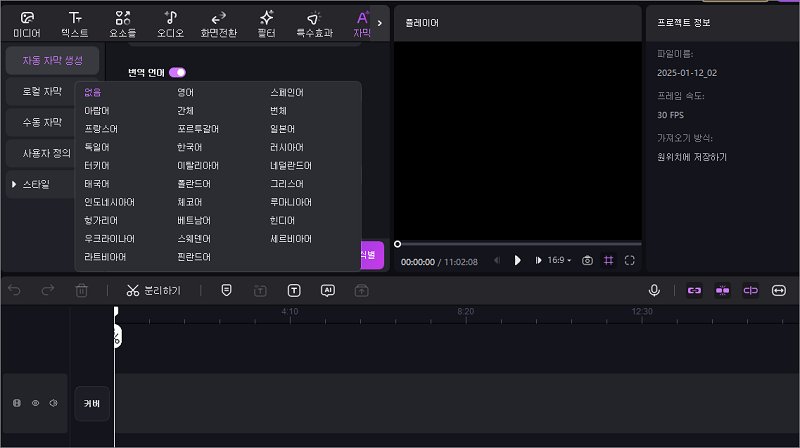800x448 pixels.
Task: Open the 오디오 audio tab
Action: (x=170, y=24)
